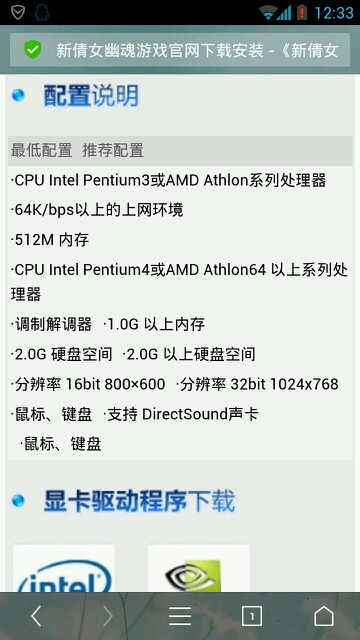Select the 配置说明 section heading
The image size is (360, 640).
pyautogui.click(x=91, y=96)
